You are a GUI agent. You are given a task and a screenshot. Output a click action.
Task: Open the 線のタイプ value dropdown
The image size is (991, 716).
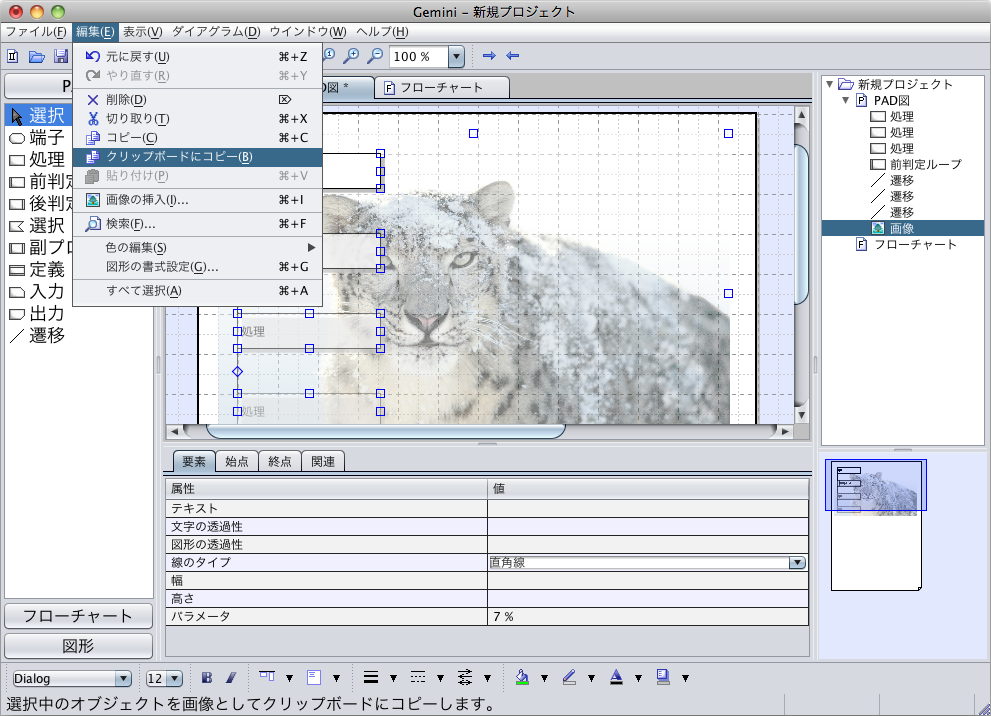798,562
